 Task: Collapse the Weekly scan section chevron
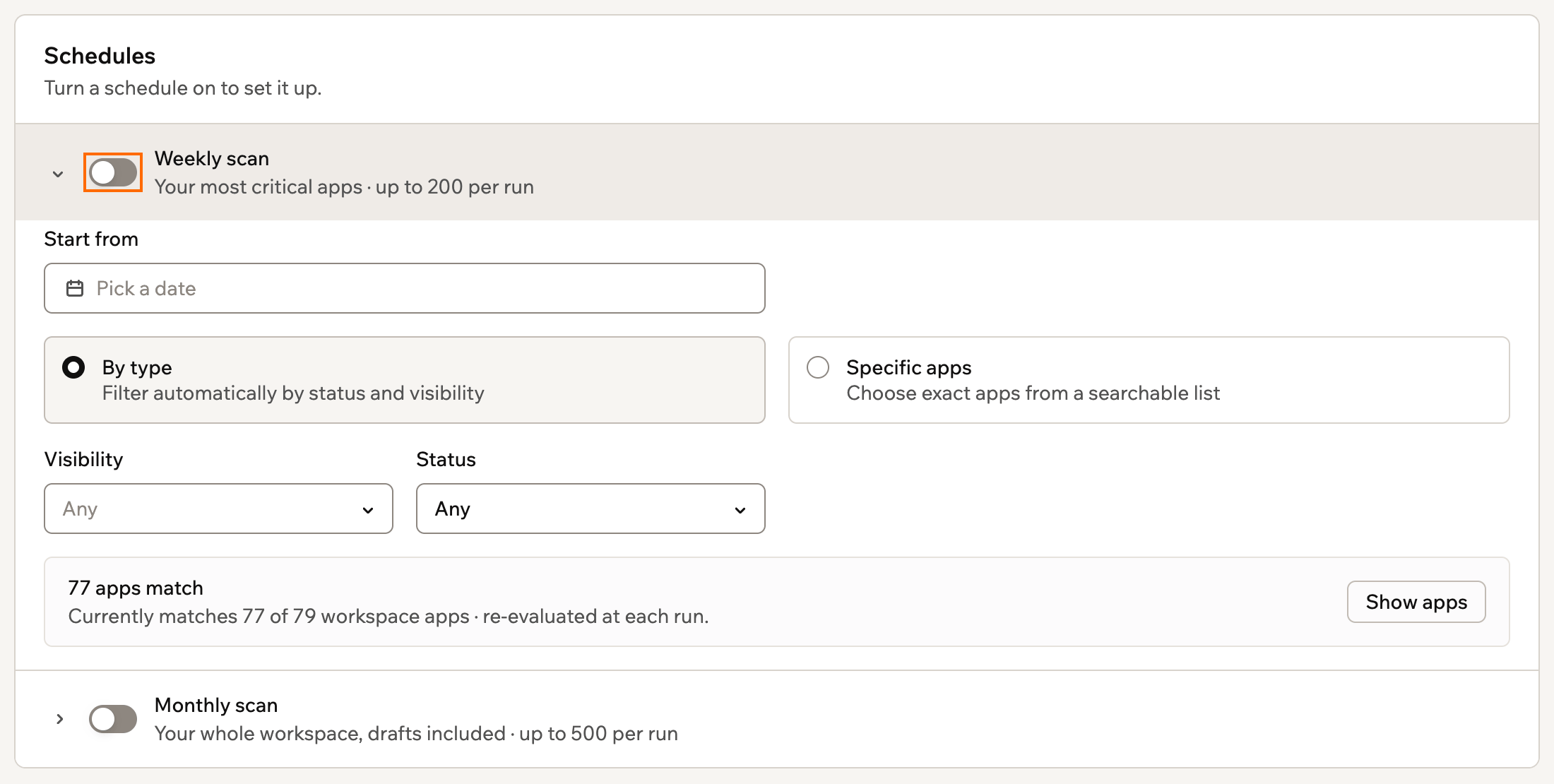(x=58, y=174)
